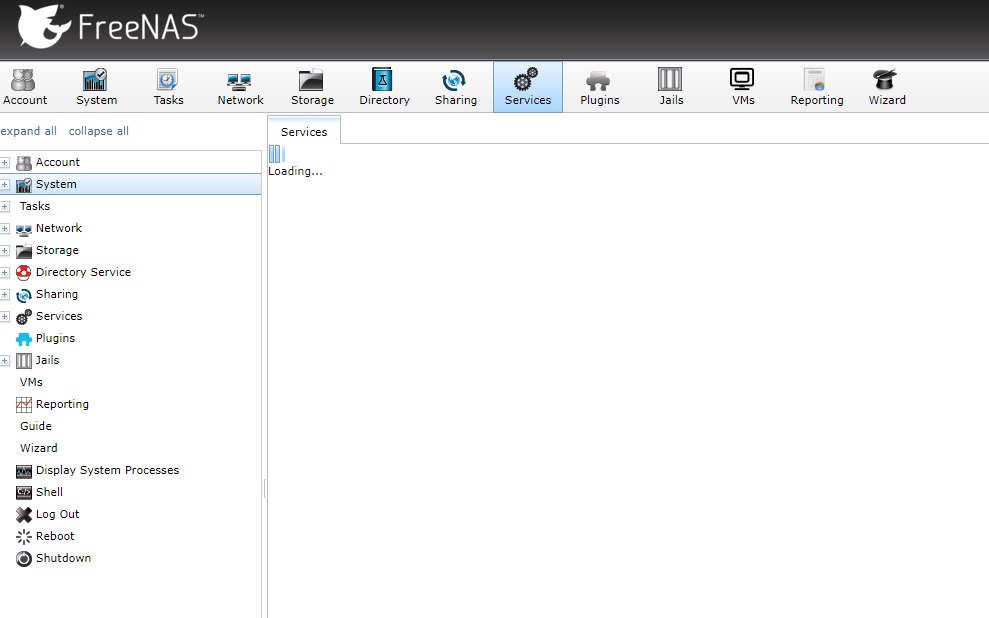Open Shell label in sidebar tree
This screenshot has width=989, height=618.
coord(49,493)
